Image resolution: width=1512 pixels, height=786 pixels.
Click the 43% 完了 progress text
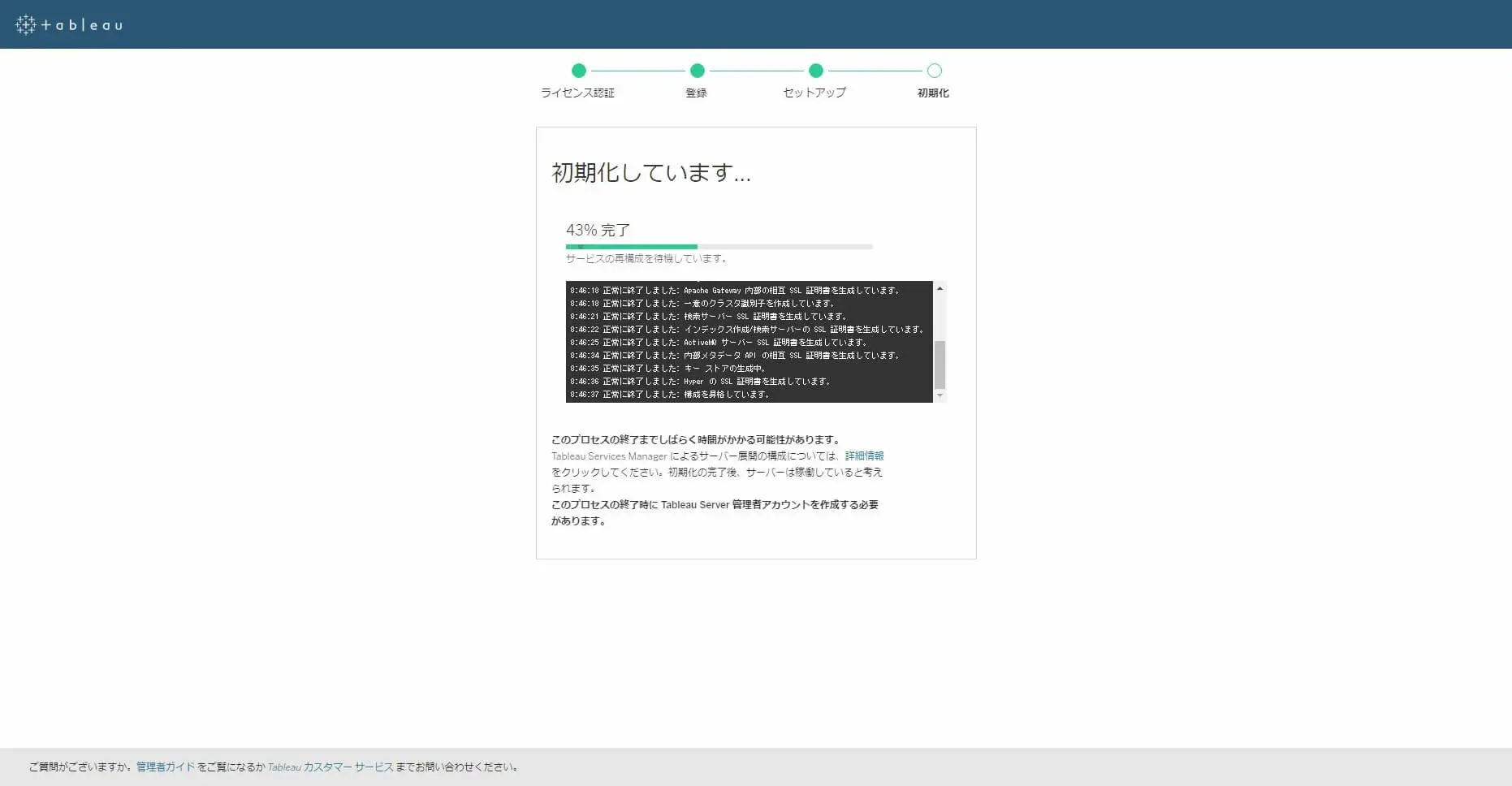(x=598, y=230)
